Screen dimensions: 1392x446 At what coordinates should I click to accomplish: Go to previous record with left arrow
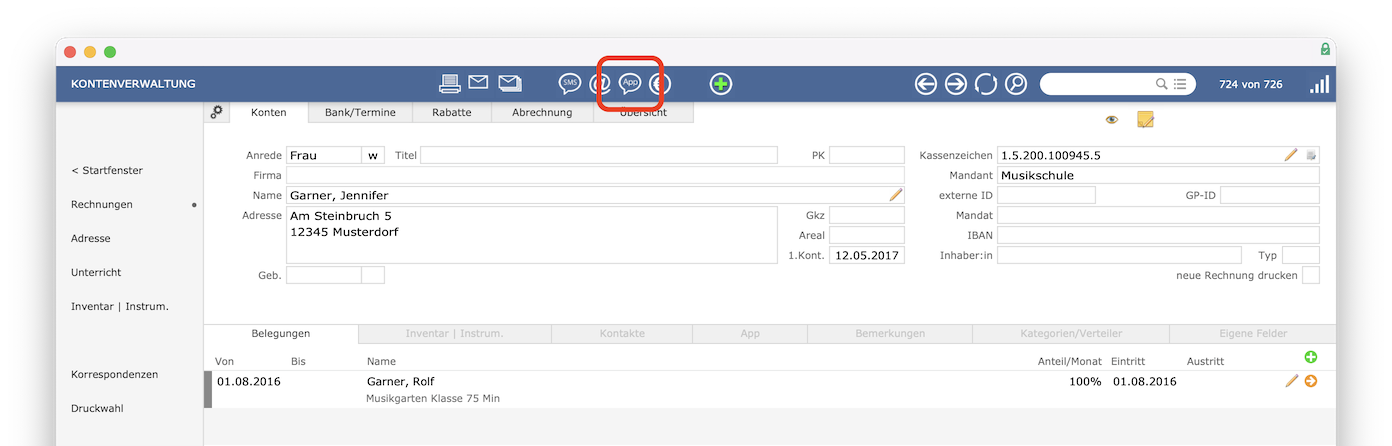(926, 84)
